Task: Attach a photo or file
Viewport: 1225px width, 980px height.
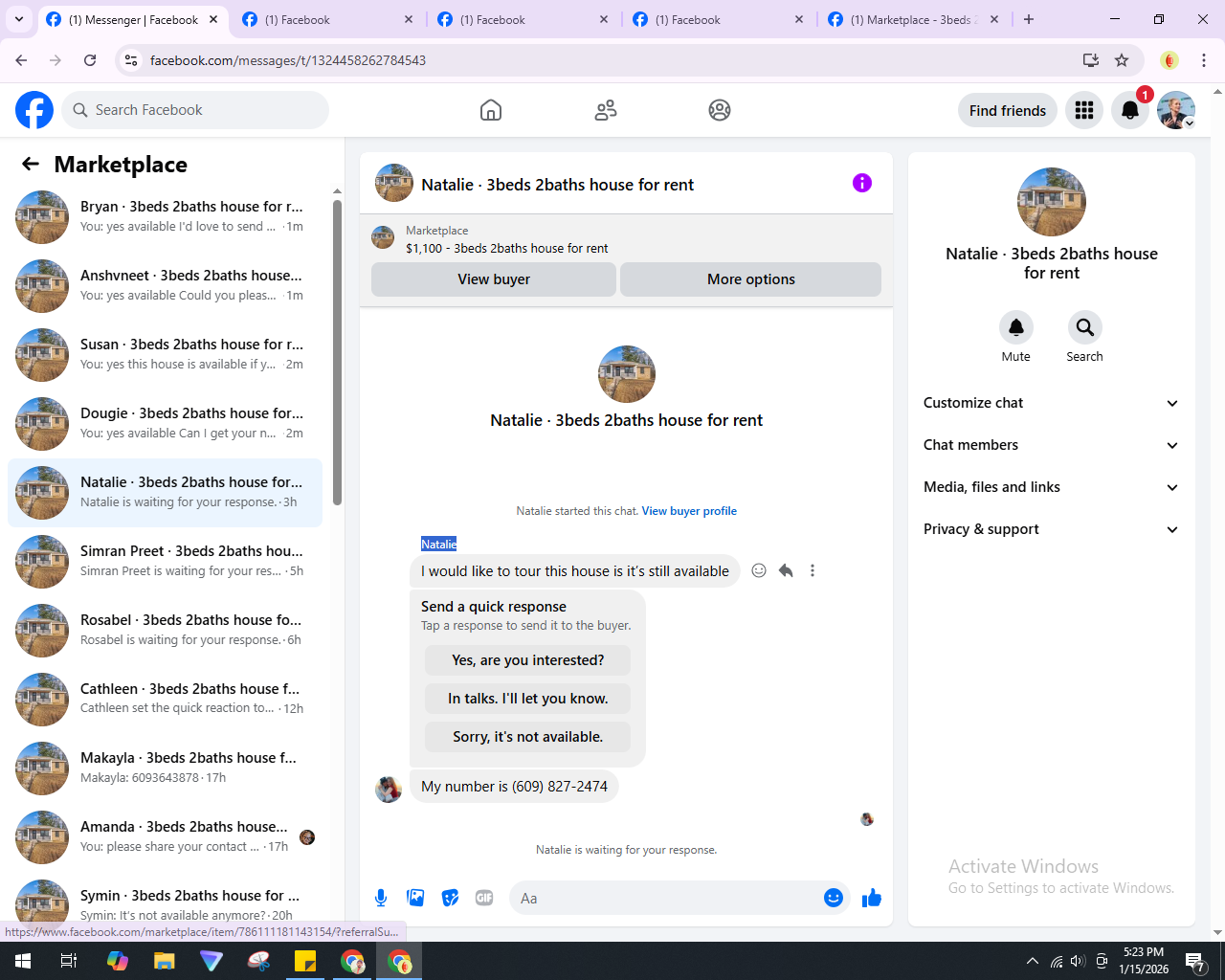Action: [415, 898]
